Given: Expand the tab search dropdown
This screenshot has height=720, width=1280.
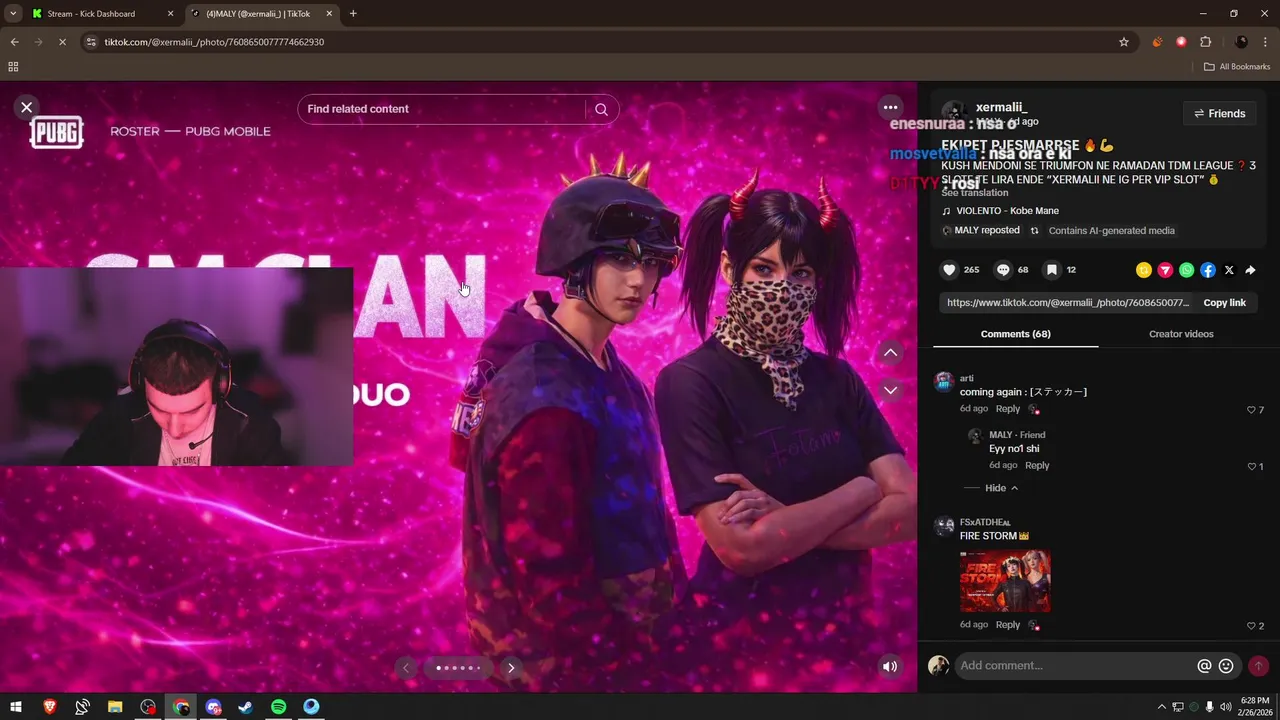Looking at the screenshot, I should coord(12,14).
